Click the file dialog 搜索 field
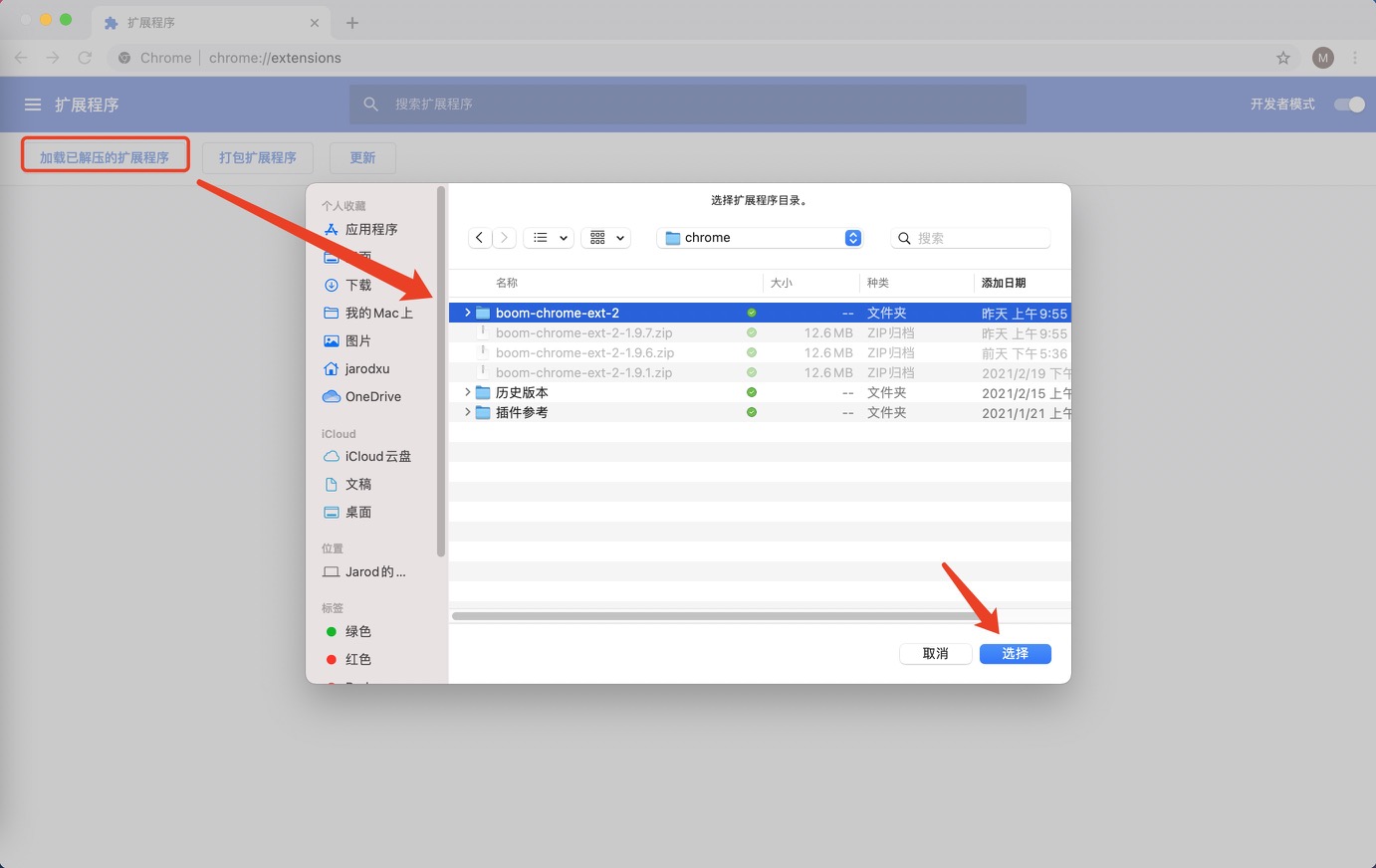The width and height of the screenshot is (1376, 868). click(971, 238)
